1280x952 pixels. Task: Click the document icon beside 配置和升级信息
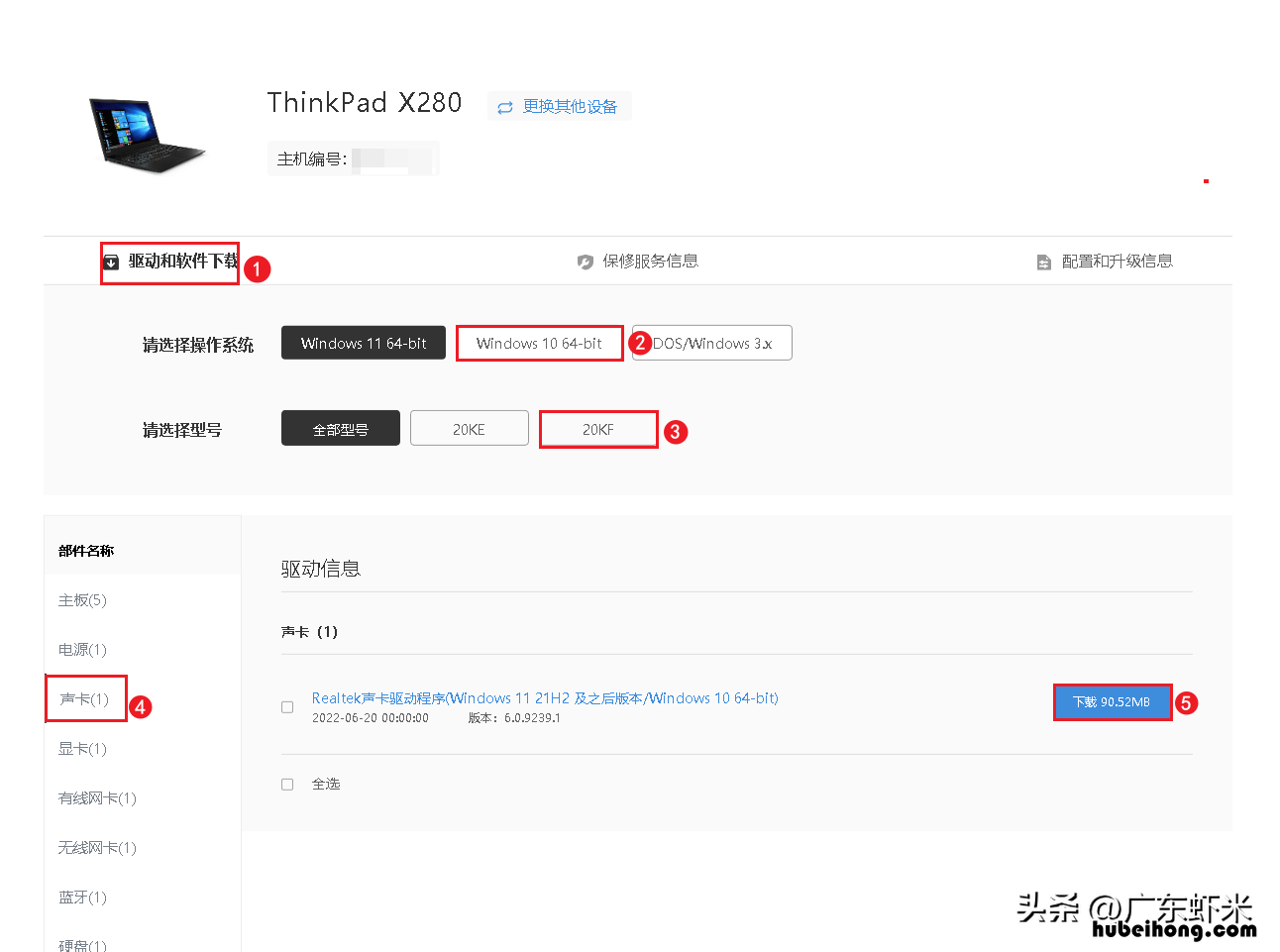tap(1043, 263)
